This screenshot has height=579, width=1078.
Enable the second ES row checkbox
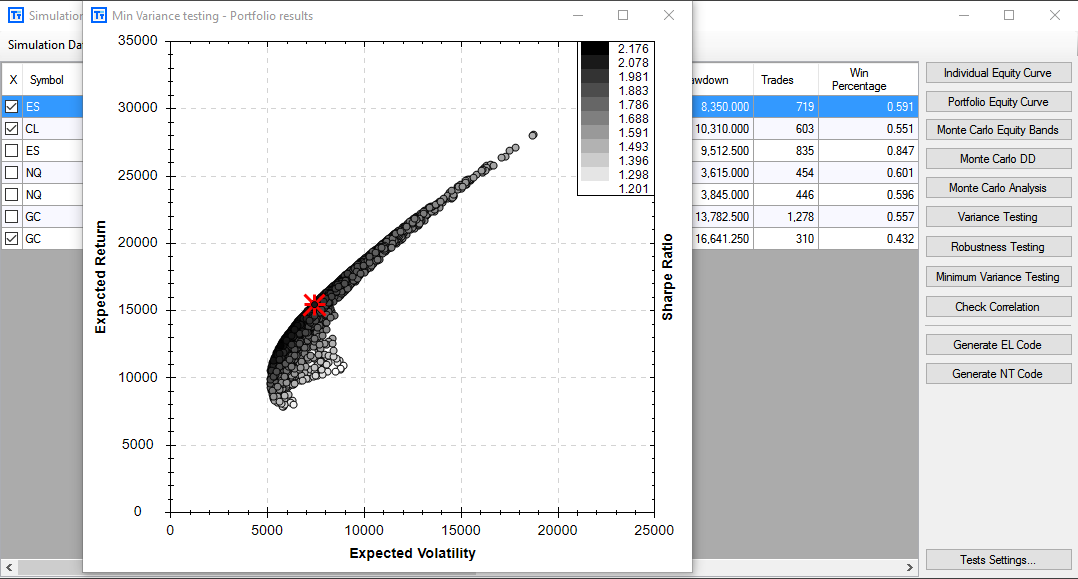tap(12, 151)
